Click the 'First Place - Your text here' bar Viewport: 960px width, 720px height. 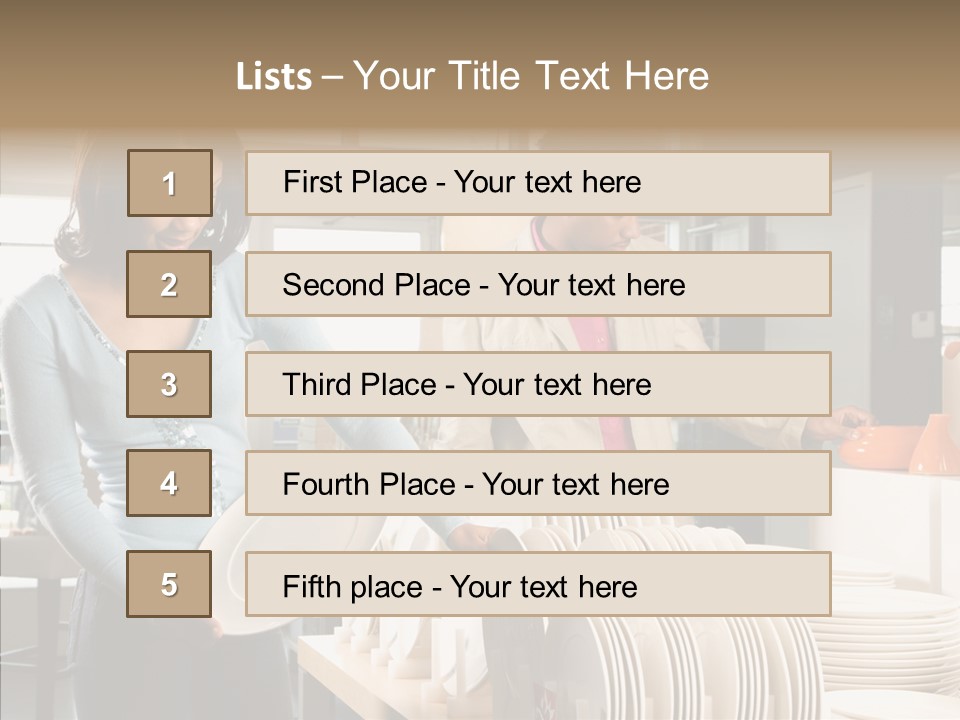tap(538, 183)
